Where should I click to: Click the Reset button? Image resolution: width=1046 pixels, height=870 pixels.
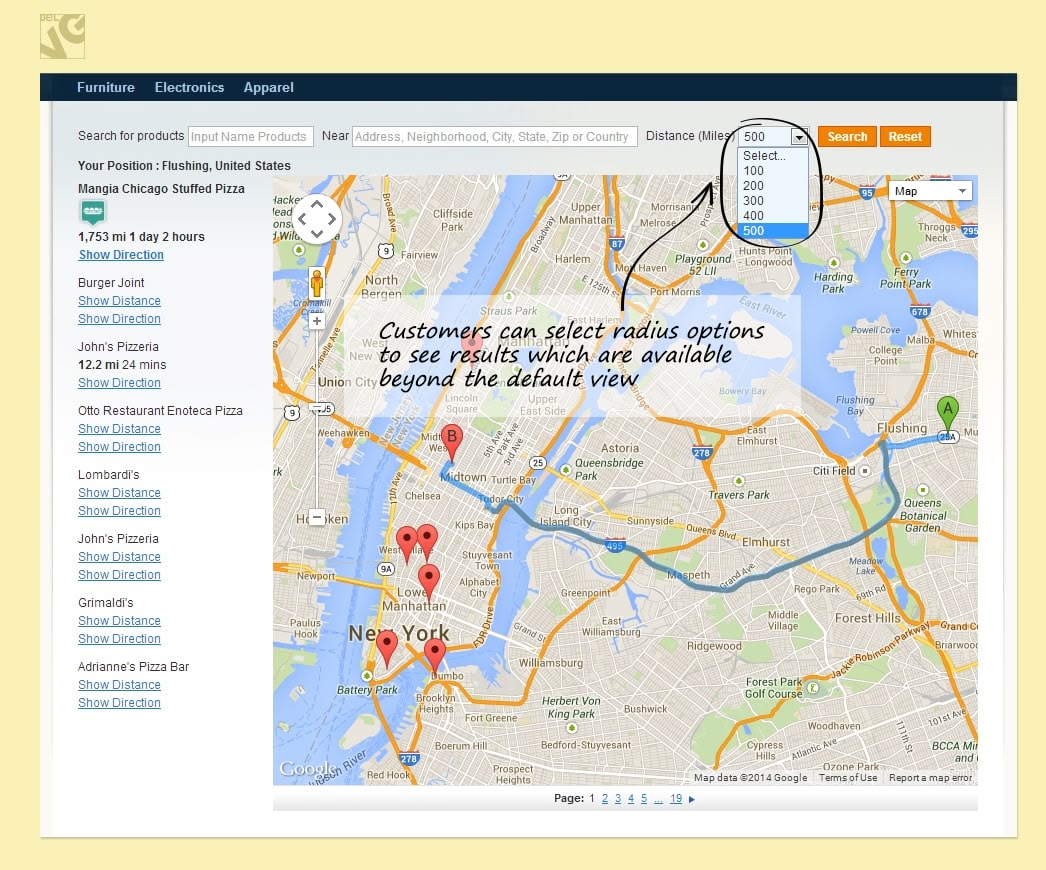[x=905, y=137]
